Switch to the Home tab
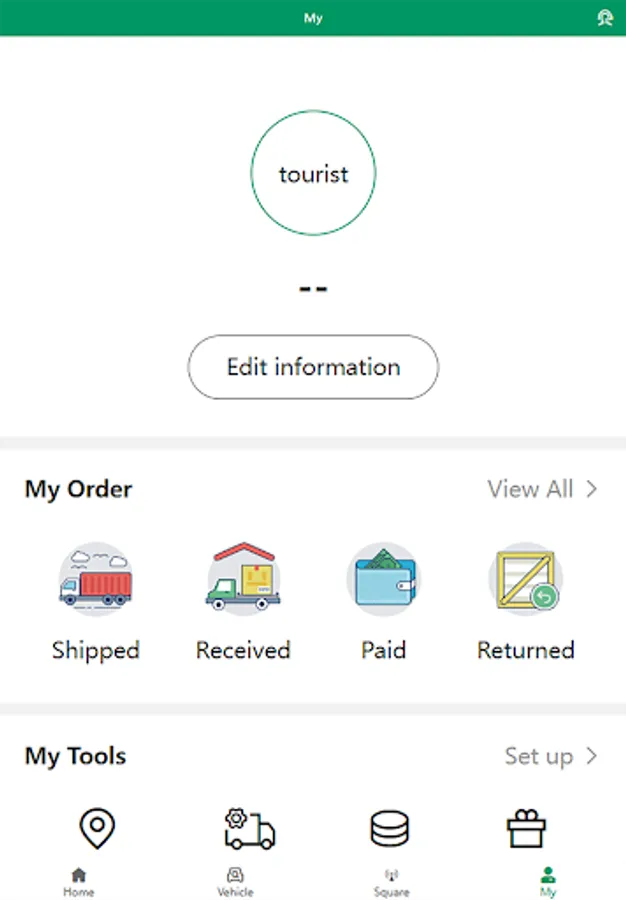The height and width of the screenshot is (900, 626). (x=78, y=882)
